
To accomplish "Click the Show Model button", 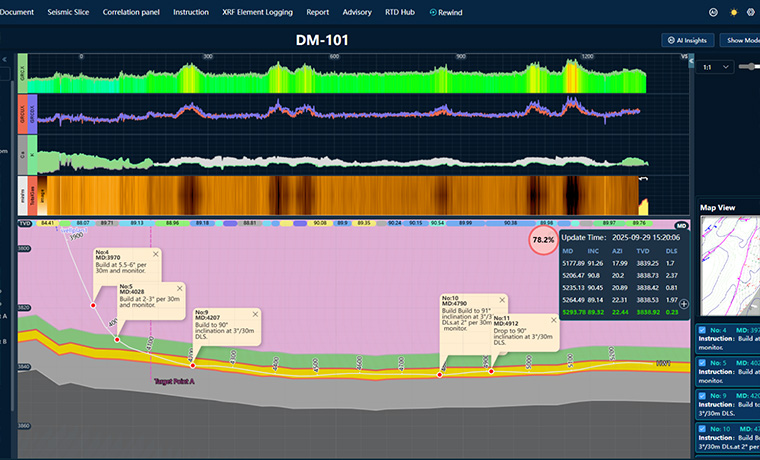I will pyautogui.click(x=742, y=40).
